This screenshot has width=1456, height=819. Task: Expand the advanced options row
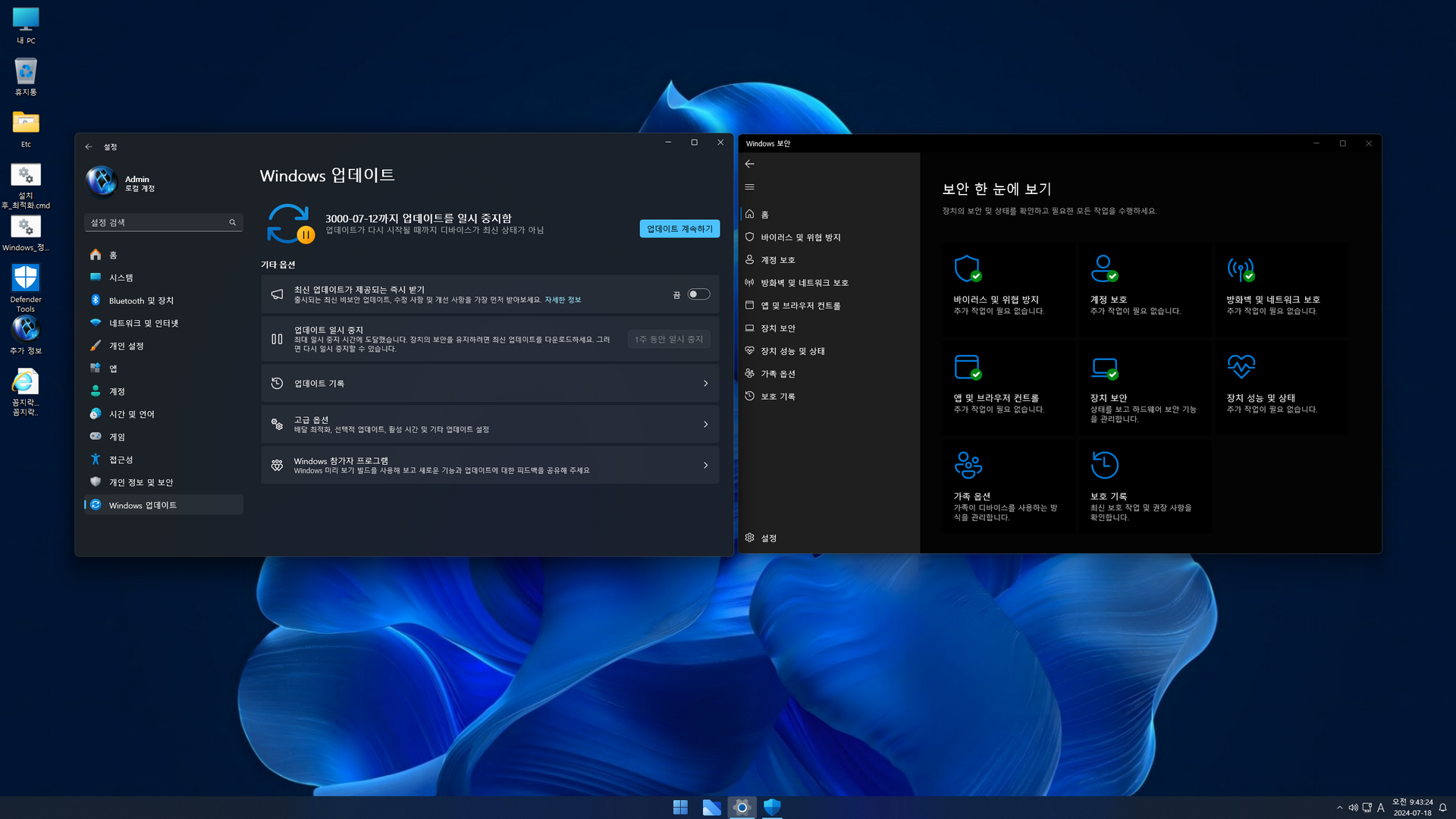coord(490,425)
